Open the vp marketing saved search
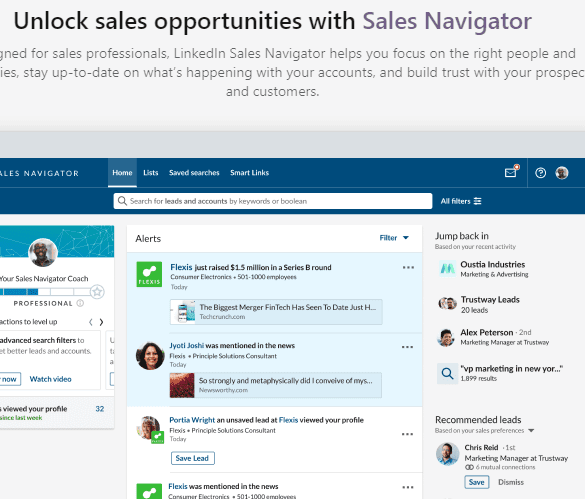The image size is (585, 499). point(511,369)
